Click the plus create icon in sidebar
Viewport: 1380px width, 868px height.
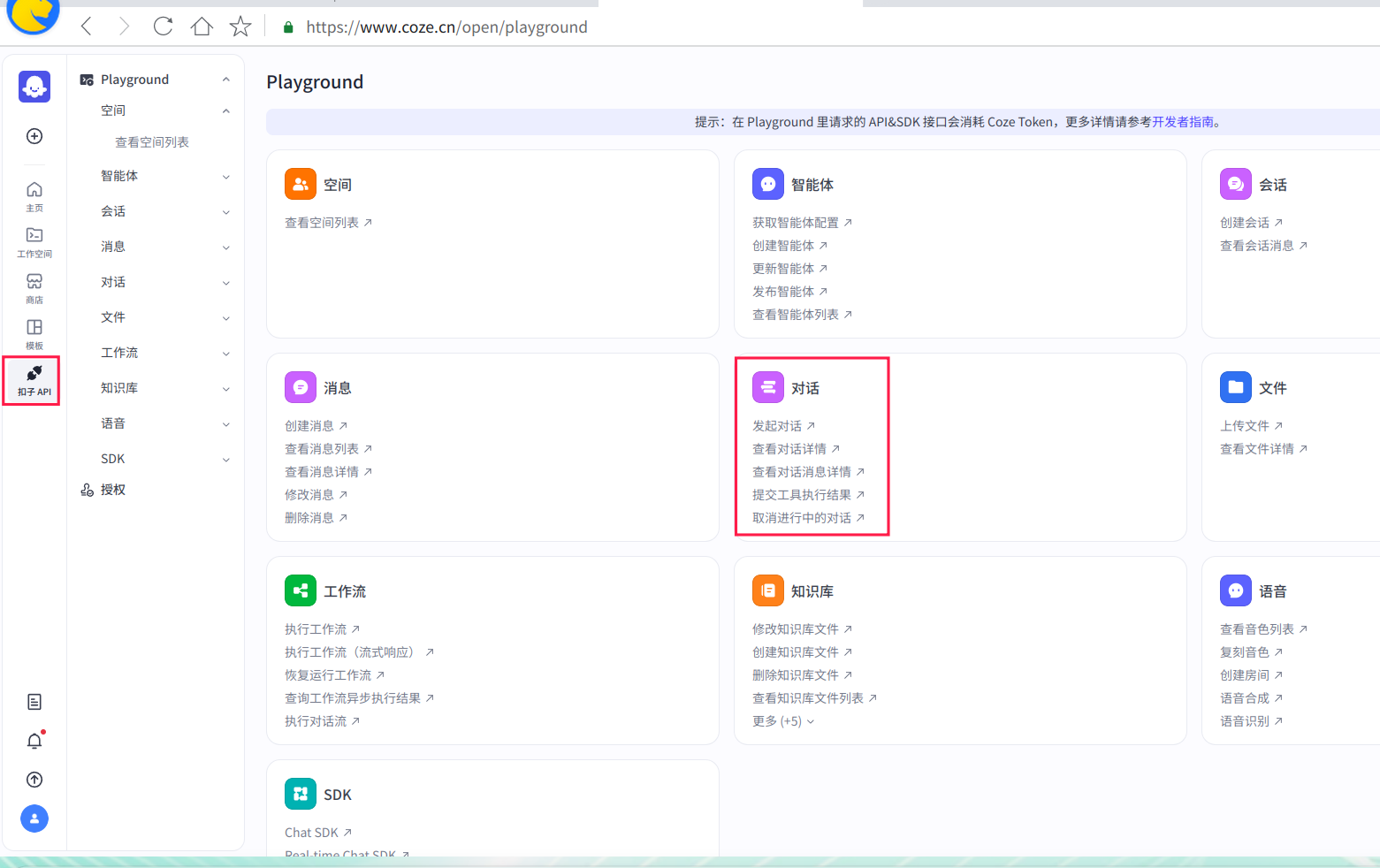tap(34, 136)
